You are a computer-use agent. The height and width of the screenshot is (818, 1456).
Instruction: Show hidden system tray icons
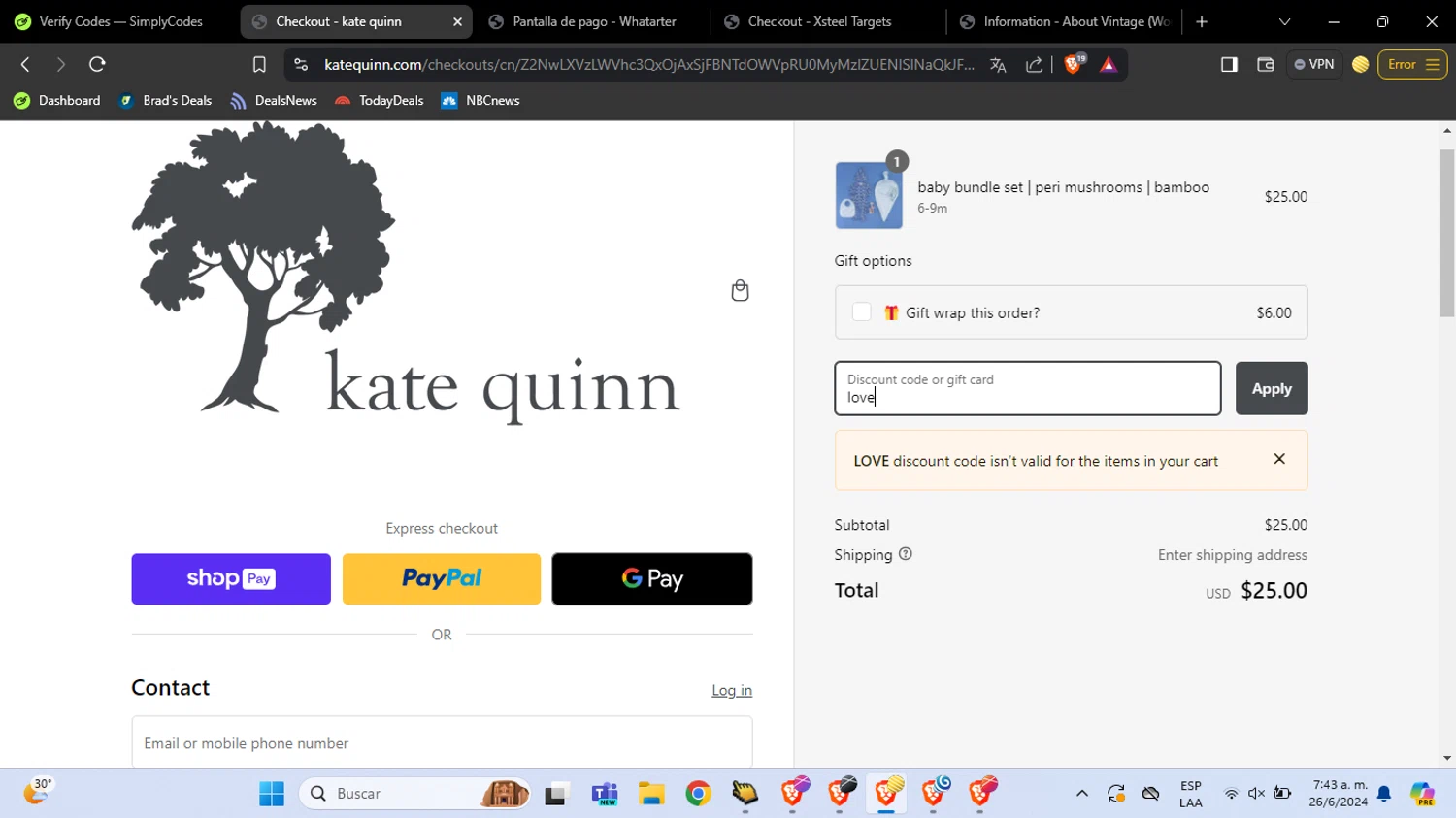(x=1082, y=794)
